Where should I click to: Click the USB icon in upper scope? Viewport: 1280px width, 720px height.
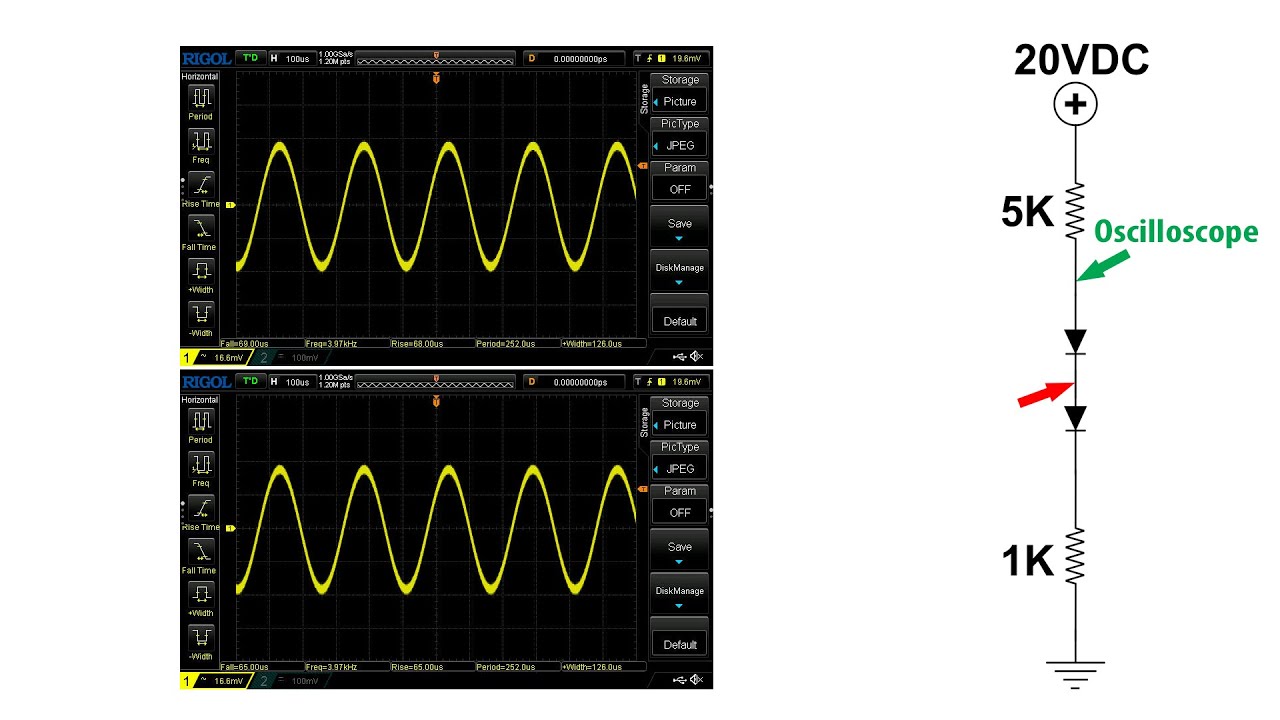tap(681, 357)
